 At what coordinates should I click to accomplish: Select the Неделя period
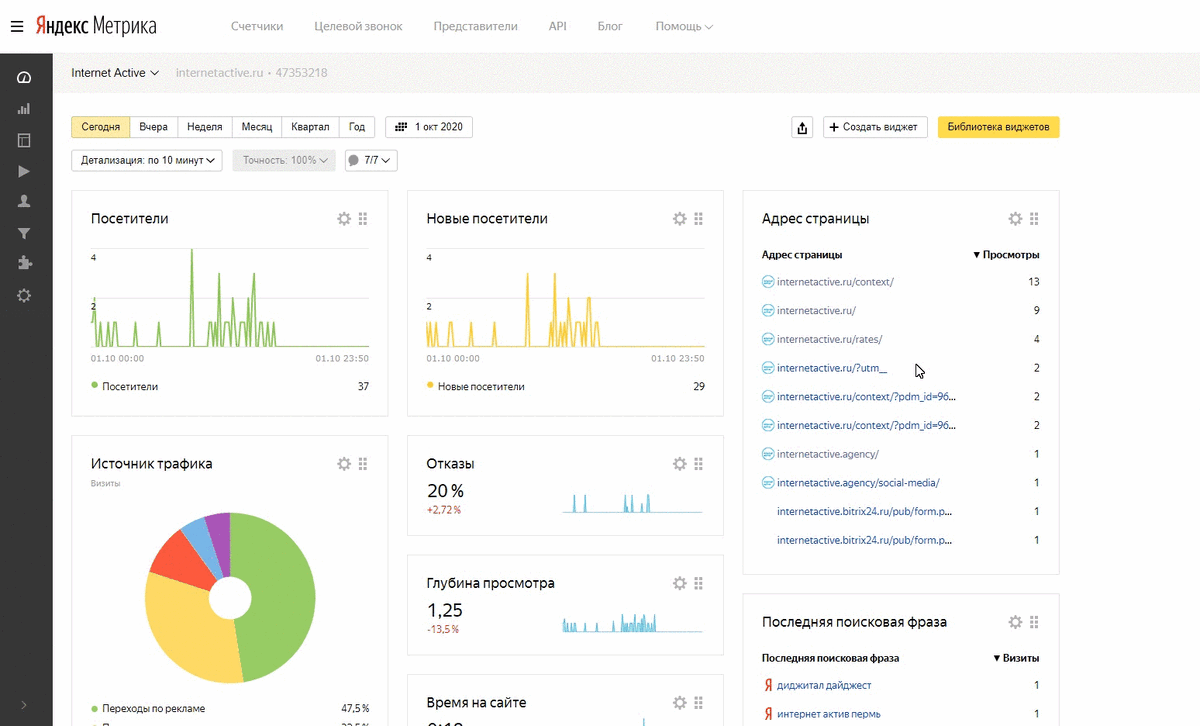tap(205, 127)
